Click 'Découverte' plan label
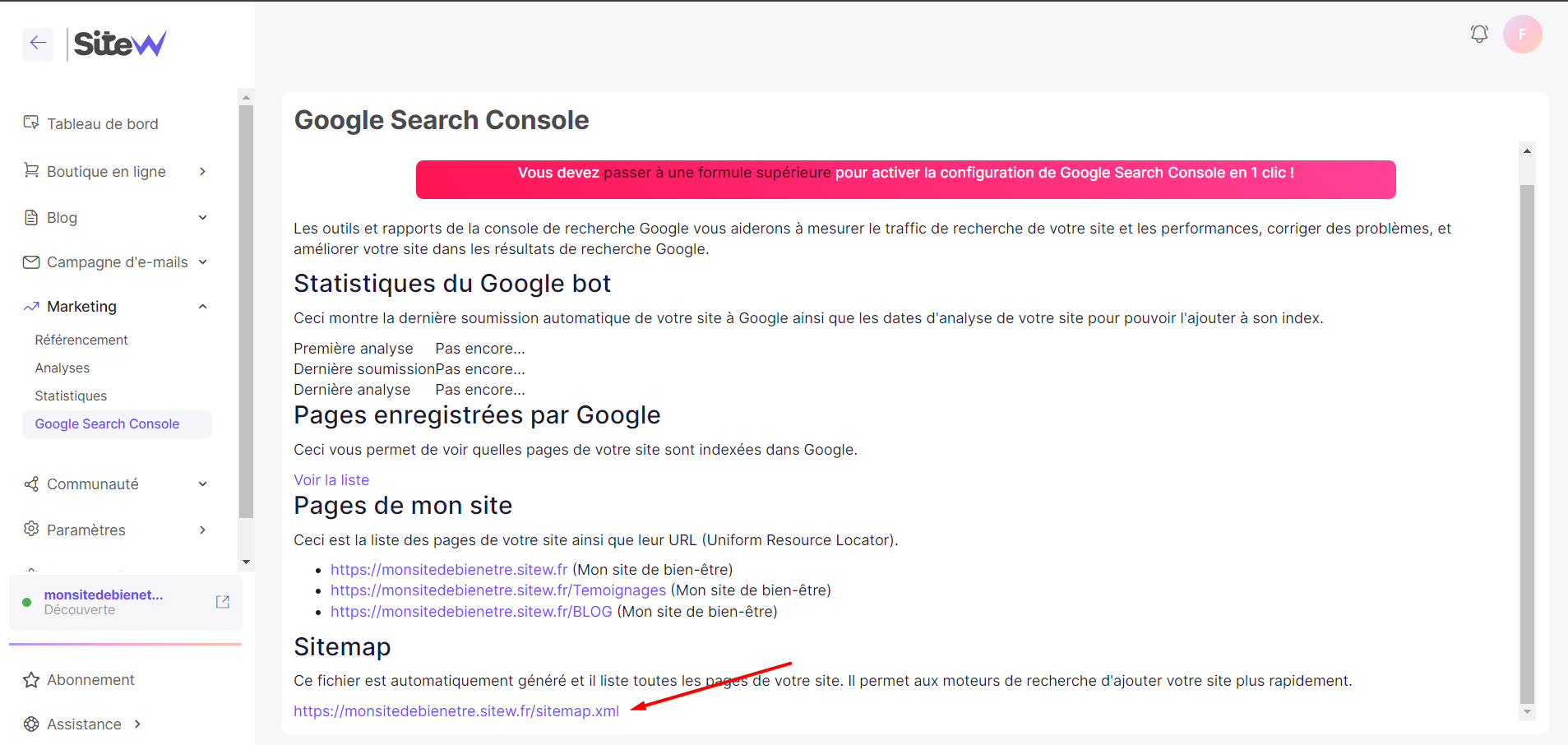Image resolution: width=1568 pixels, height=745 pixels. [80, 610]
